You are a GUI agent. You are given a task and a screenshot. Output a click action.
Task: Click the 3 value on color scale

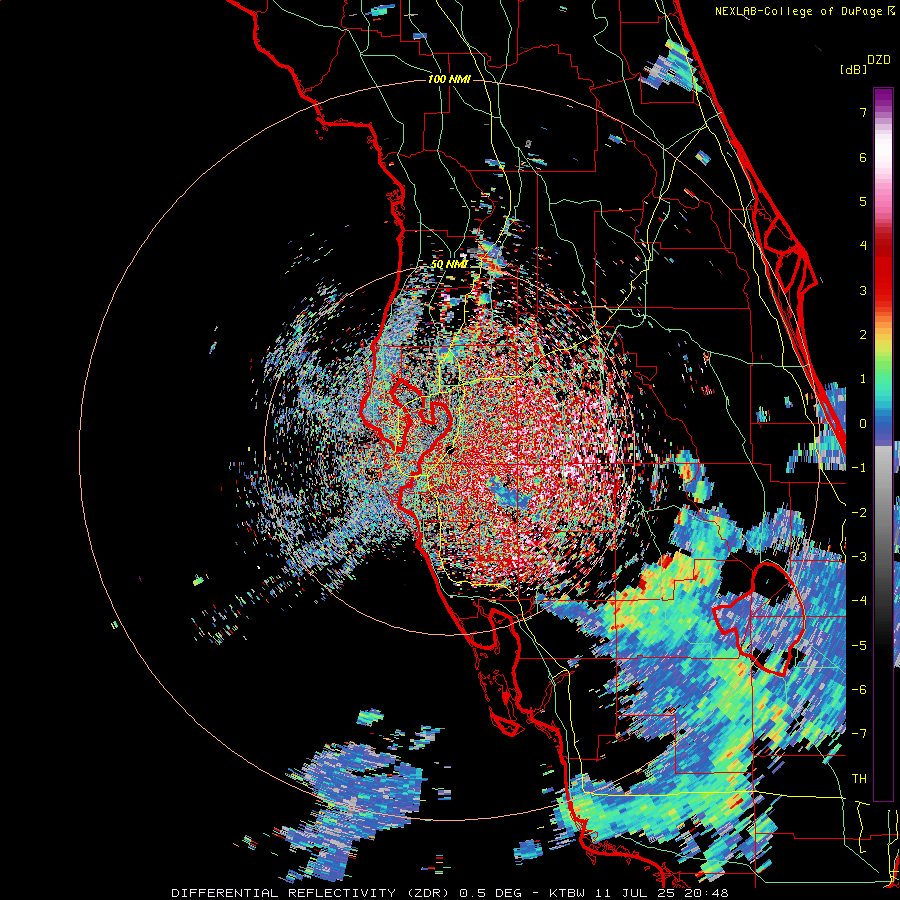point(863,290)
